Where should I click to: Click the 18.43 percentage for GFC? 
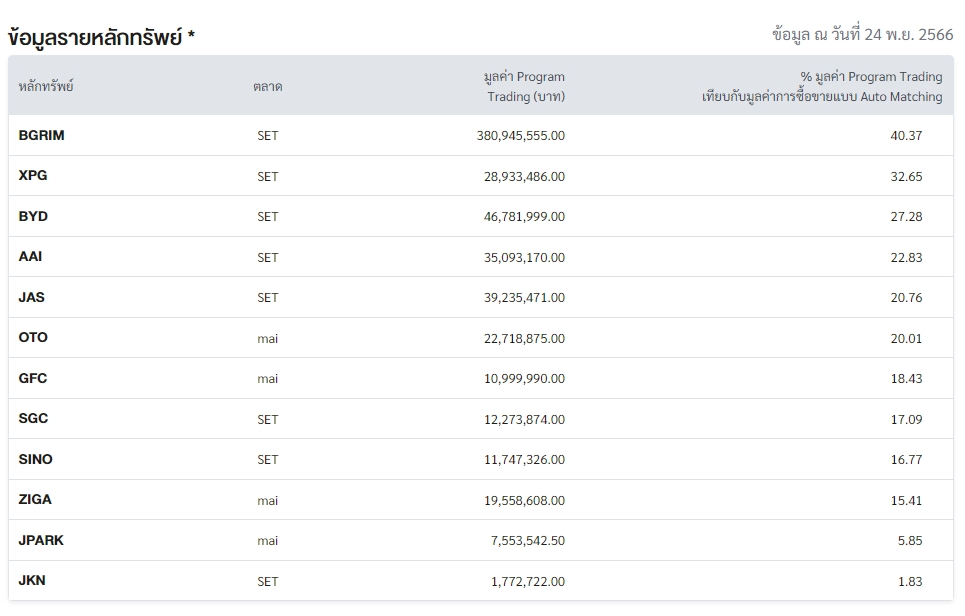pyautogui.click(x=906, y=378)
